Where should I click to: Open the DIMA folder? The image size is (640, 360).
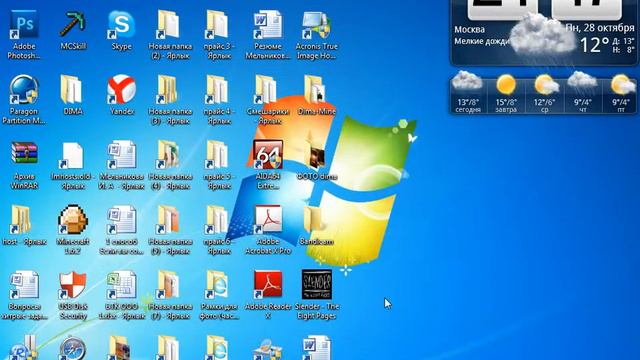(73, 95)
